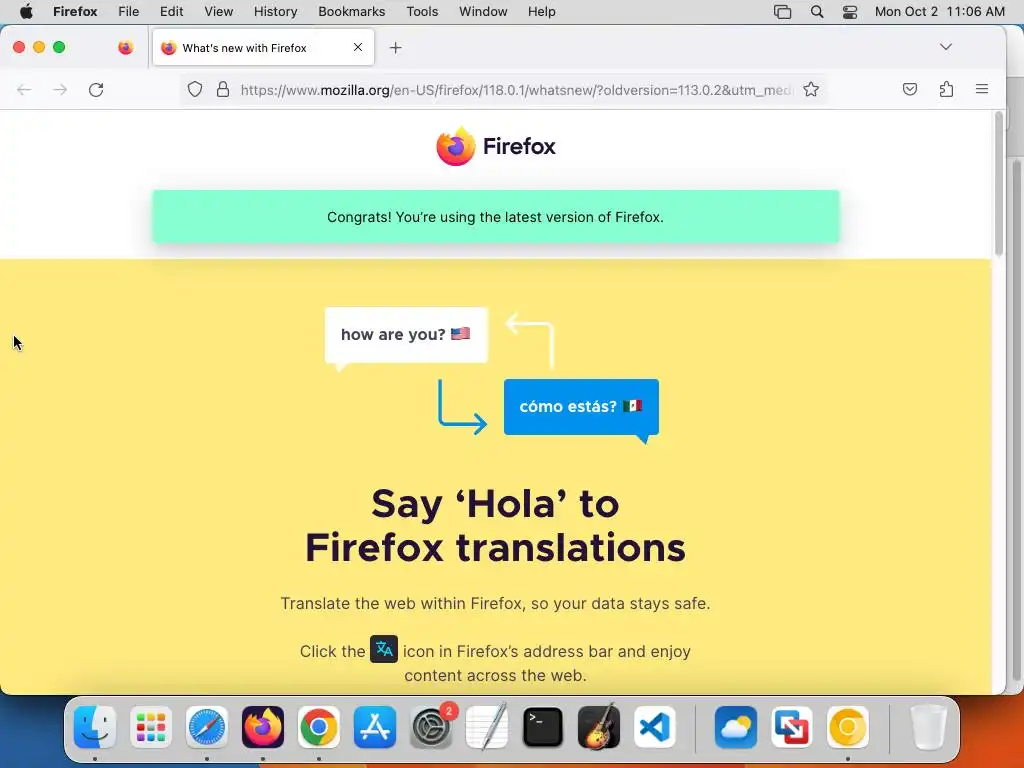The image size is (1024, 768).
Task: Select the pinned Firefox tab
Action: [x=126, y=47]
